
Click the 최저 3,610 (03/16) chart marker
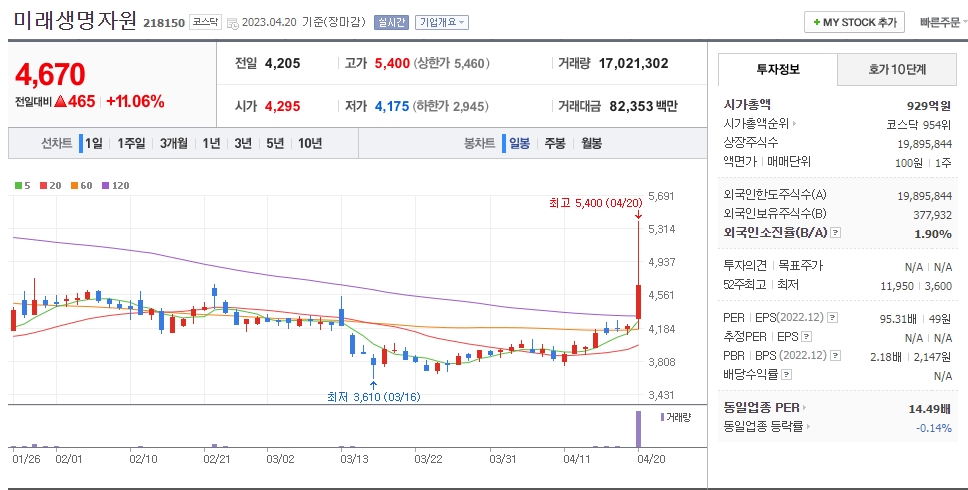point(374,397)
